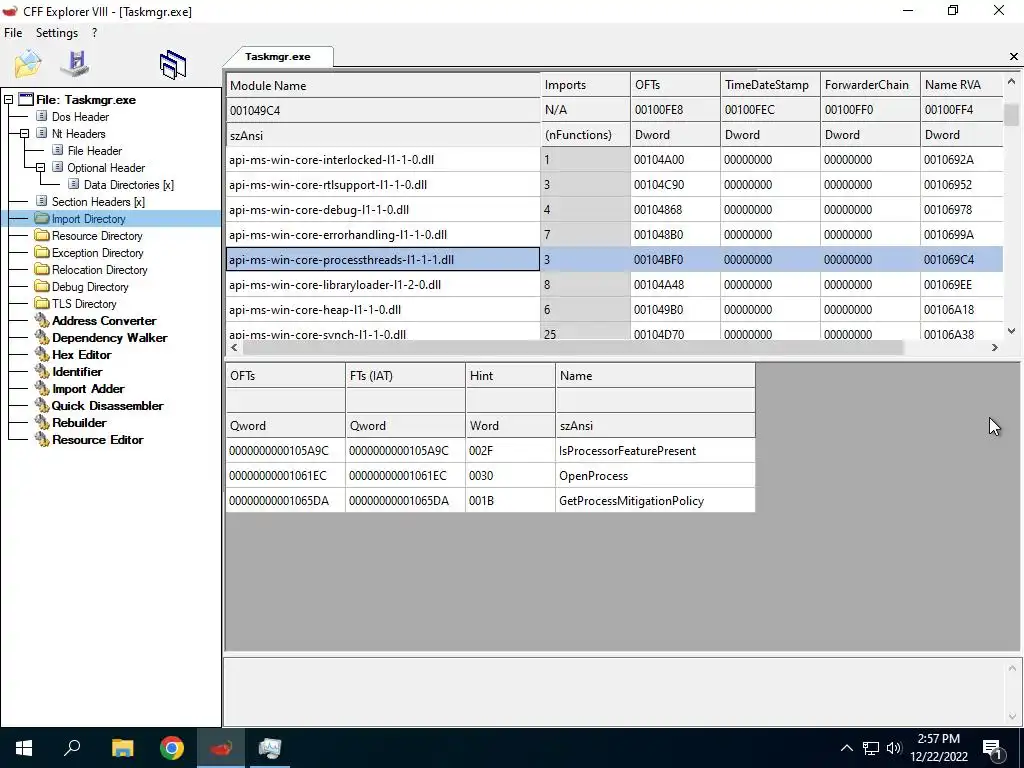The height and width of the screenshot is (768, 1024).
Task: Click the TLS Directory folder icon
Action: pyautogui.click(x=42, y=303)
